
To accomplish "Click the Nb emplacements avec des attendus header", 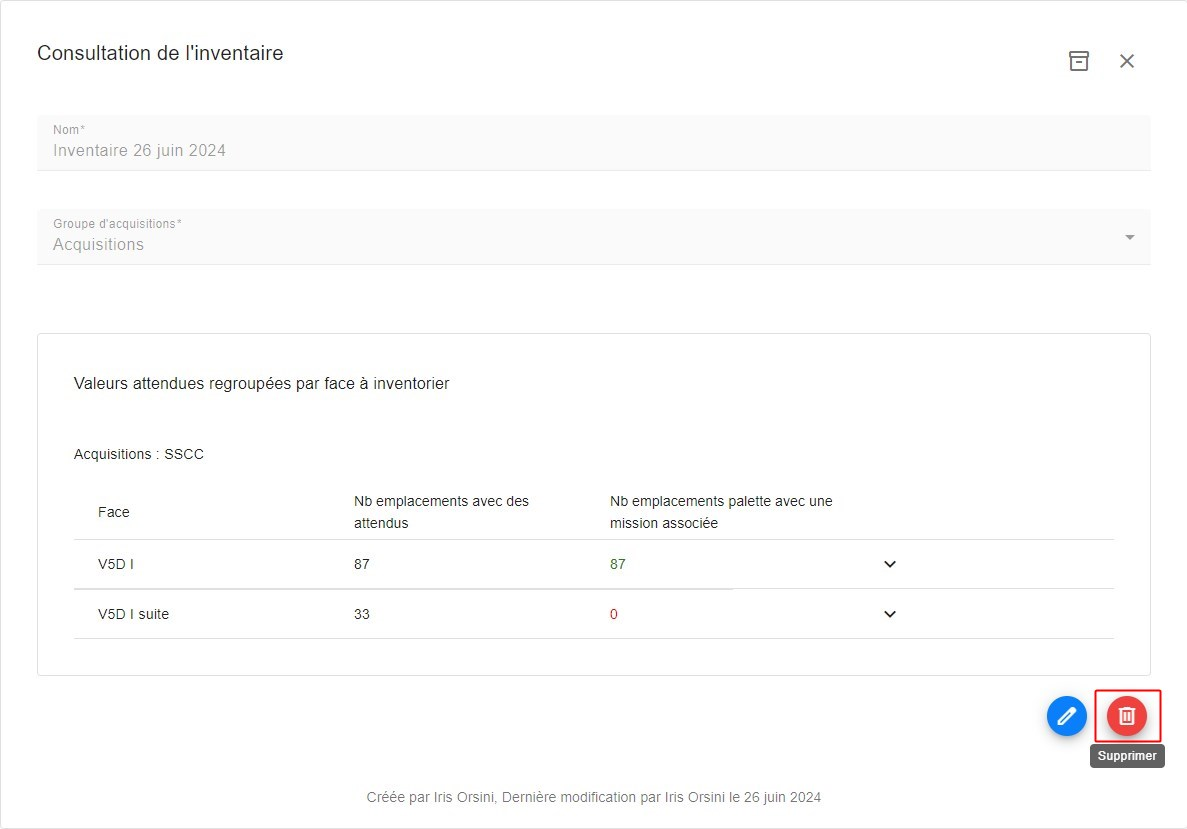I will click(441, 511).
